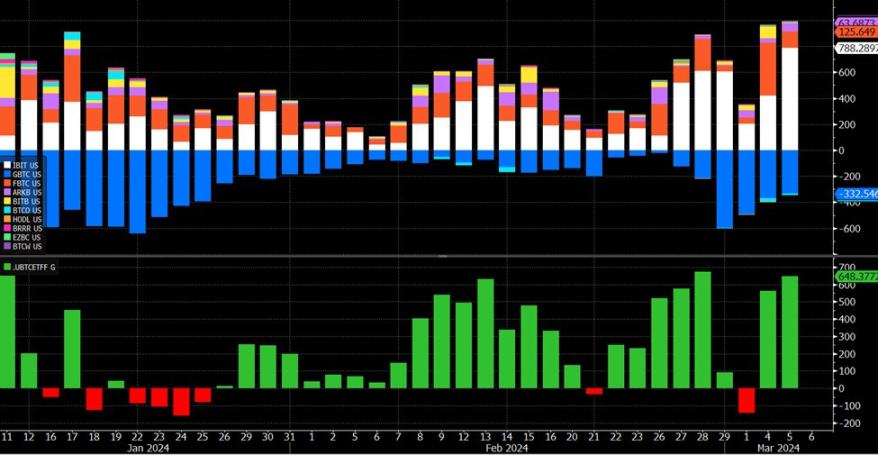Select the EZBC US legend entry
Screen dimensions: 878x455
27,237
